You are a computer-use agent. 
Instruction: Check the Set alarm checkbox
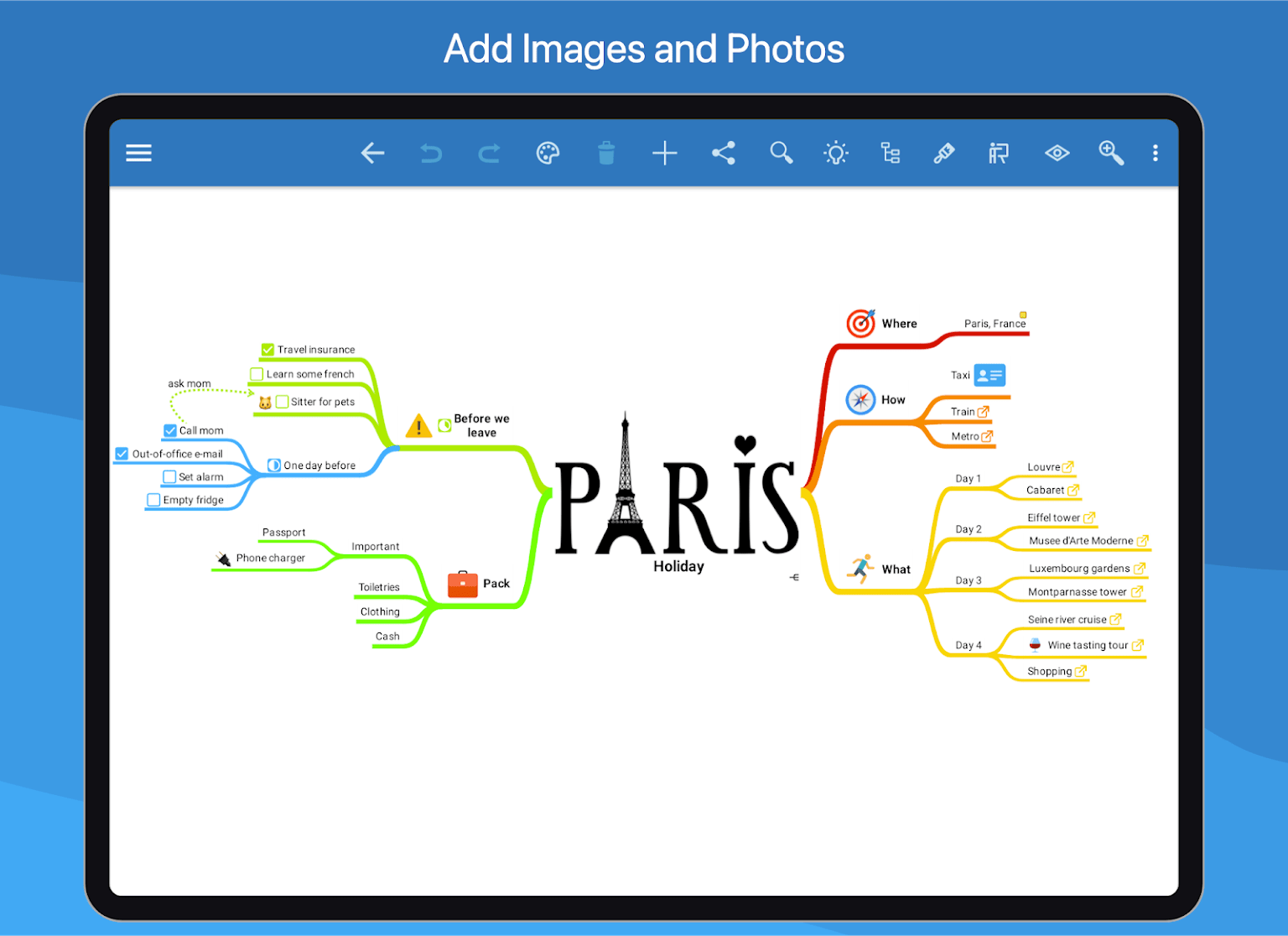point(169,477)
